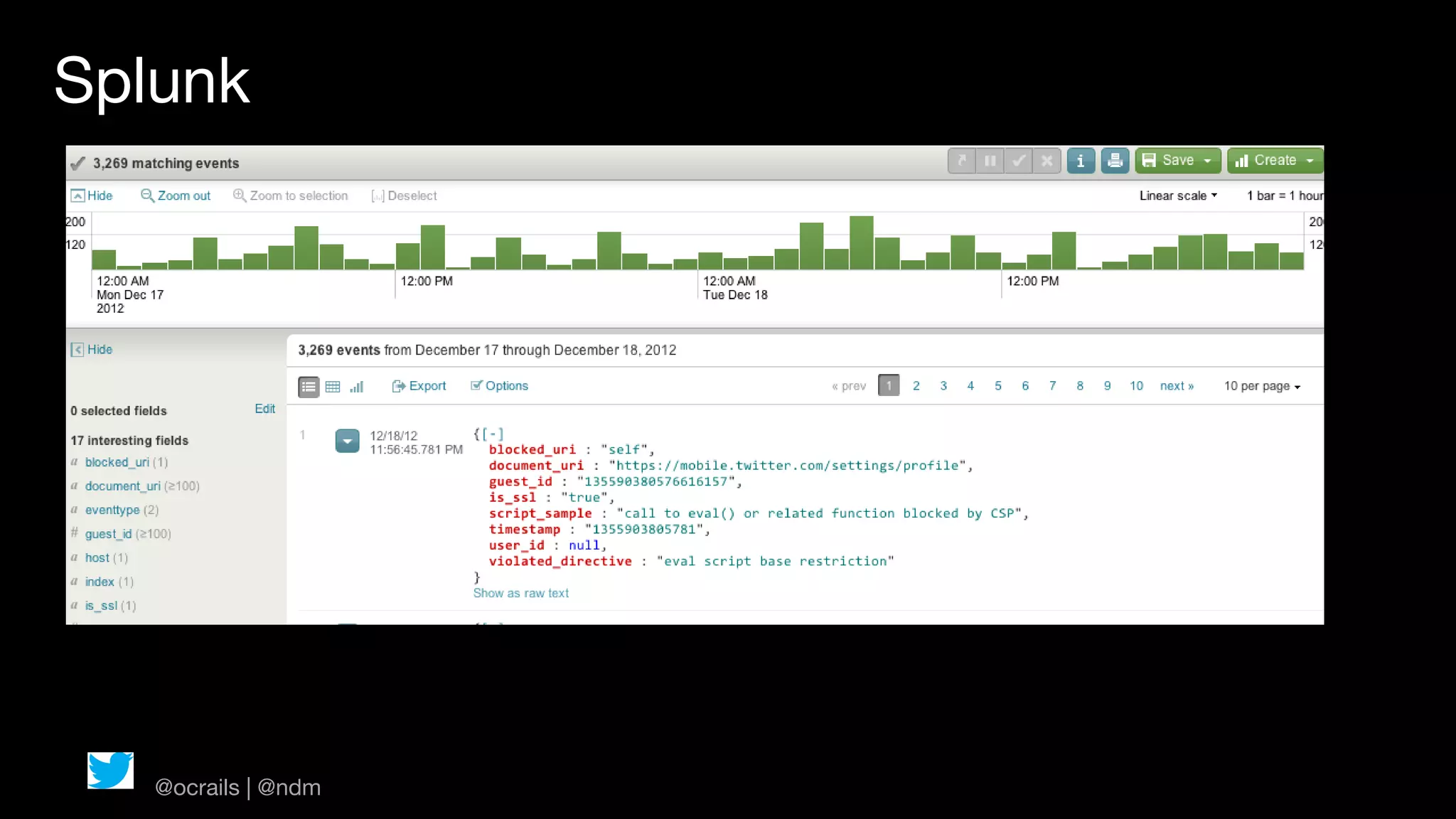Open event 1 actions dropdown arrow

pos(347,441)
